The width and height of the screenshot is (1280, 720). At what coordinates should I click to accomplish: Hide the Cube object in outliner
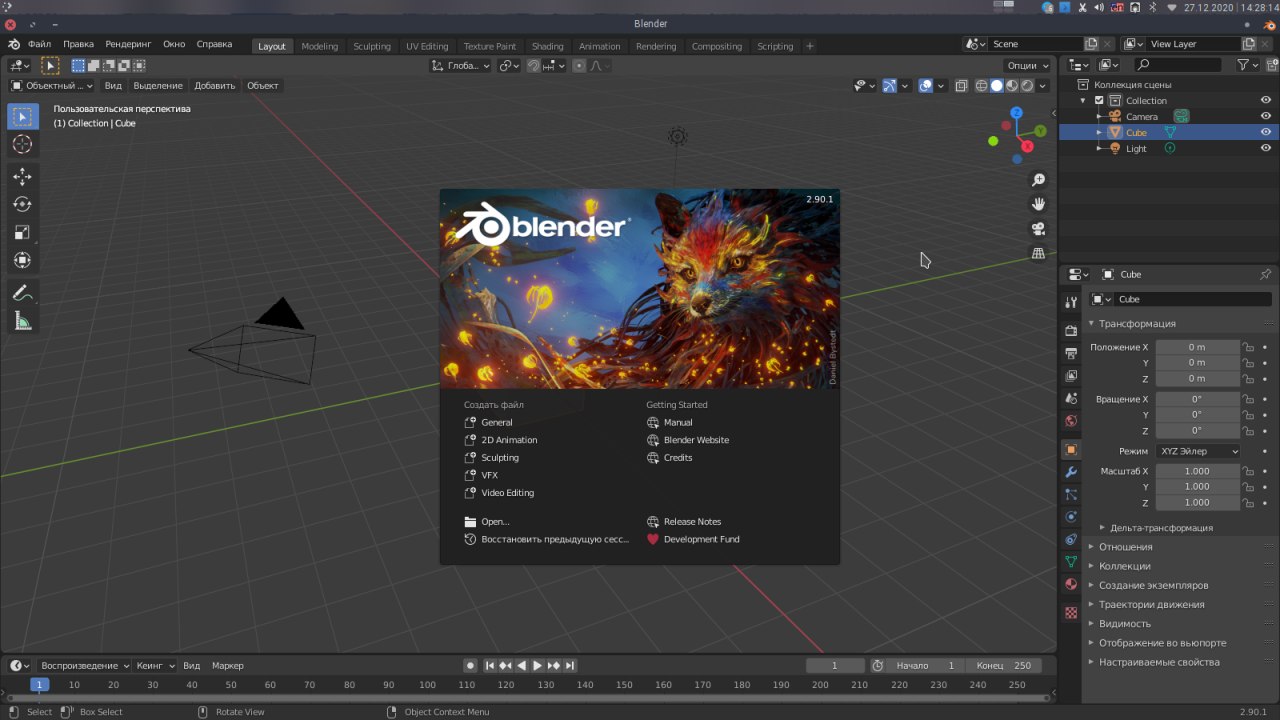(1265, 132)
